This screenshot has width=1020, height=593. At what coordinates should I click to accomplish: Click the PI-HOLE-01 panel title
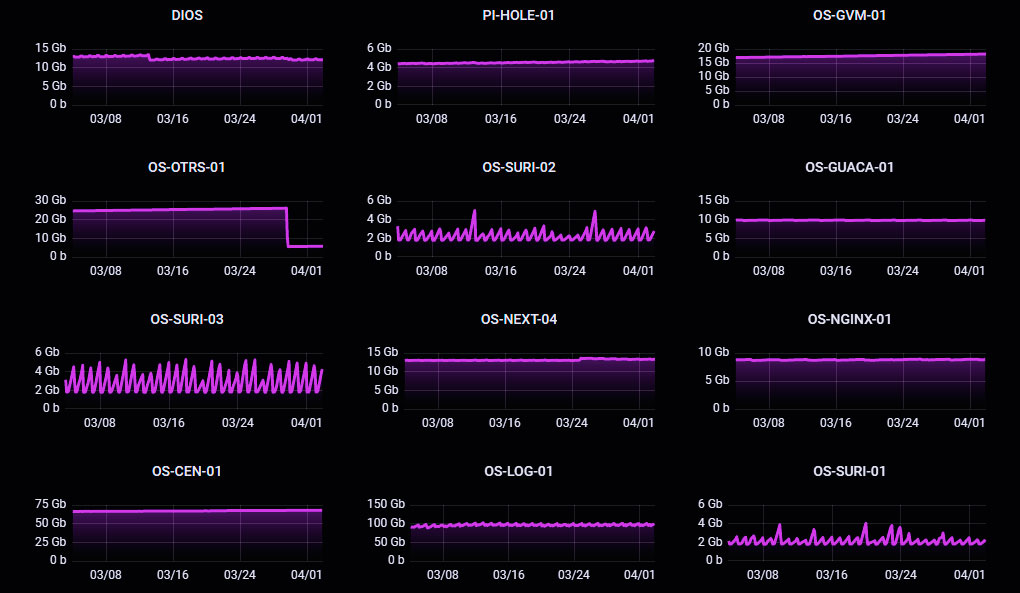click(518, 15)
